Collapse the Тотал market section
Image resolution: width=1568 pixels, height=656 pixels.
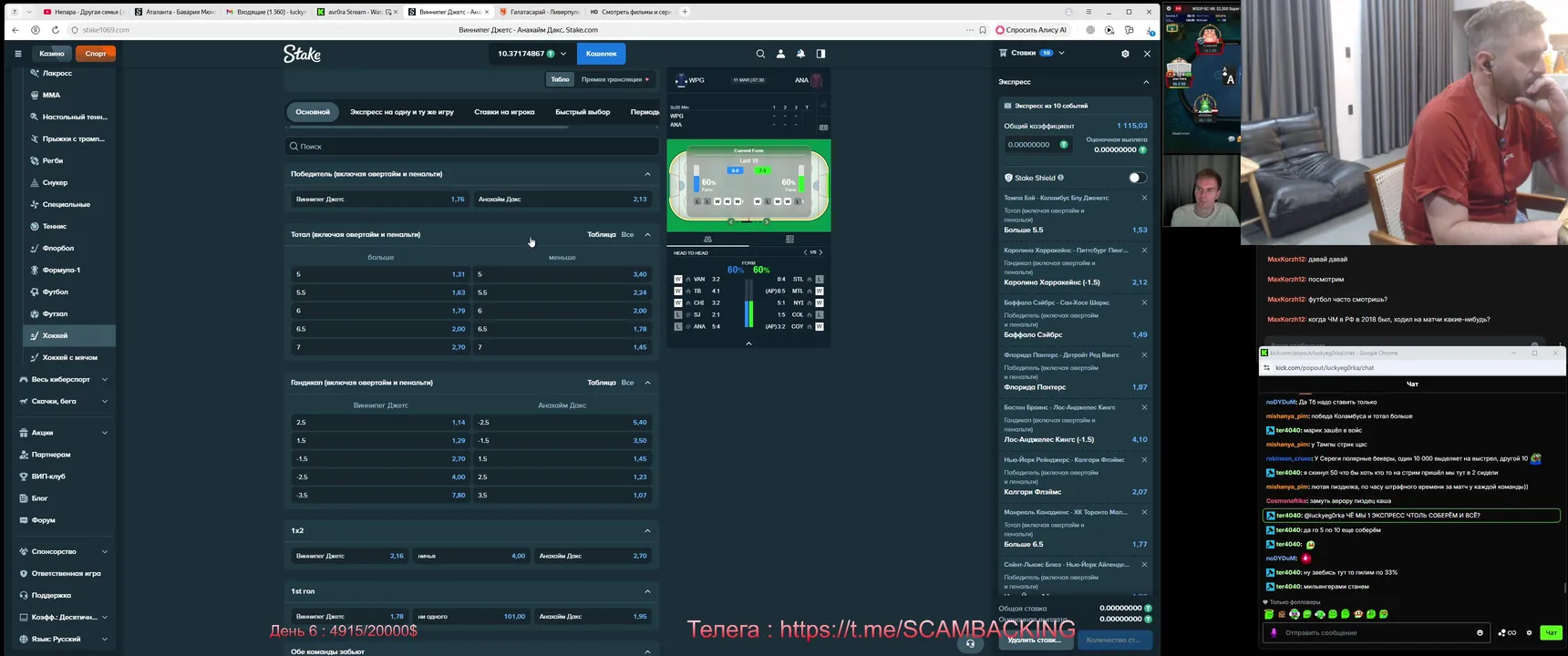(x=647, y=234)
